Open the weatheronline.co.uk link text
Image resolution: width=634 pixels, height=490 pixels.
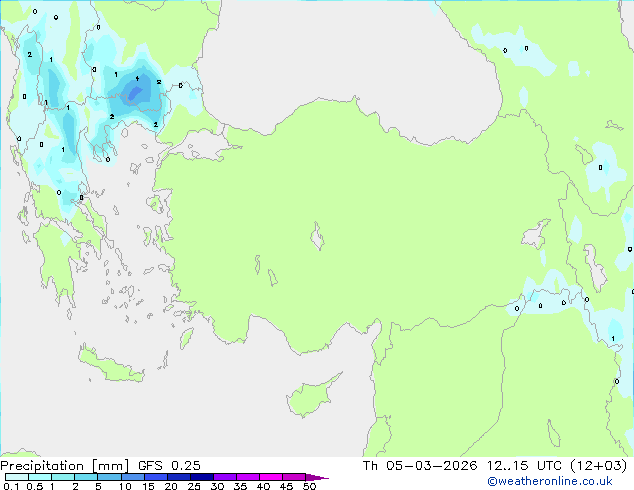pyautogui.click(x=550, y=481)
